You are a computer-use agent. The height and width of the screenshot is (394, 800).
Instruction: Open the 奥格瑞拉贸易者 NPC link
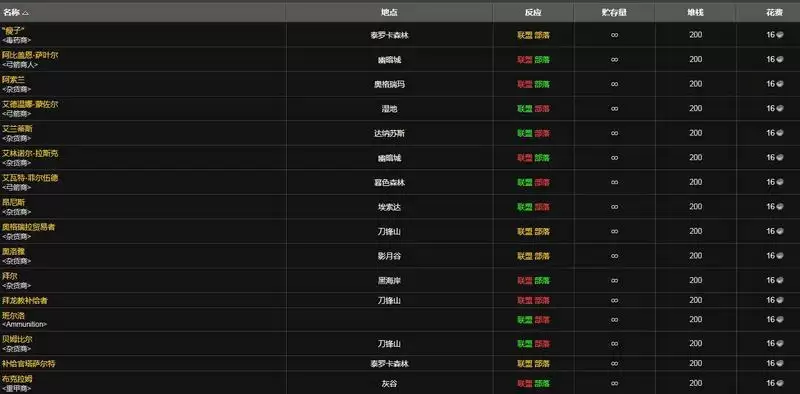point(29,227)
